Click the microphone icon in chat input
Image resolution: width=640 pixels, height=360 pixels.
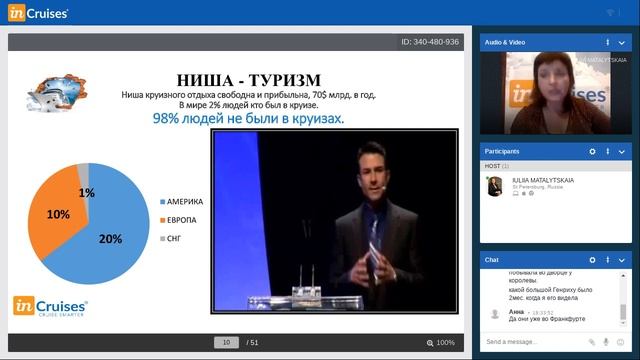[606, 342]
